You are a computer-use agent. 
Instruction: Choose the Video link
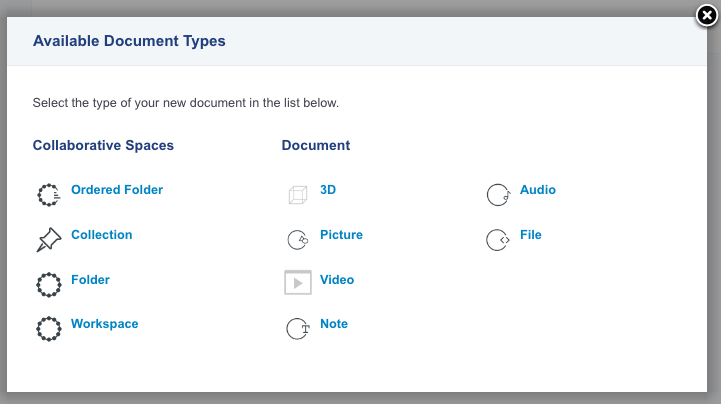pos(337,280)
